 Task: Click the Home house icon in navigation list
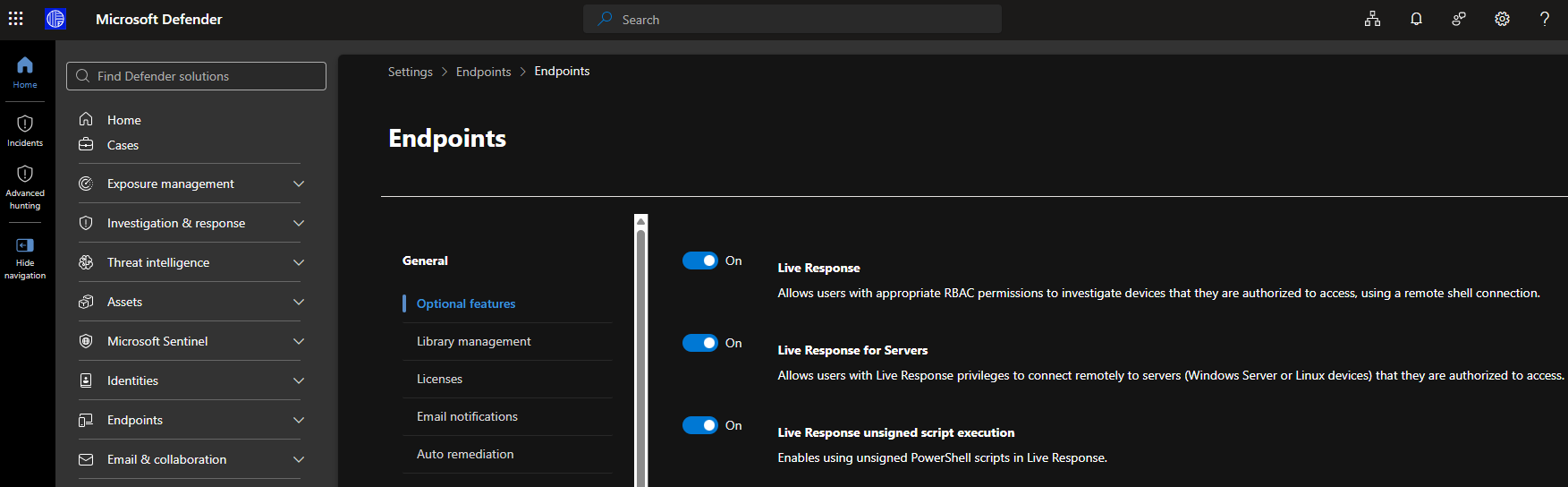[x=86, y=119]
